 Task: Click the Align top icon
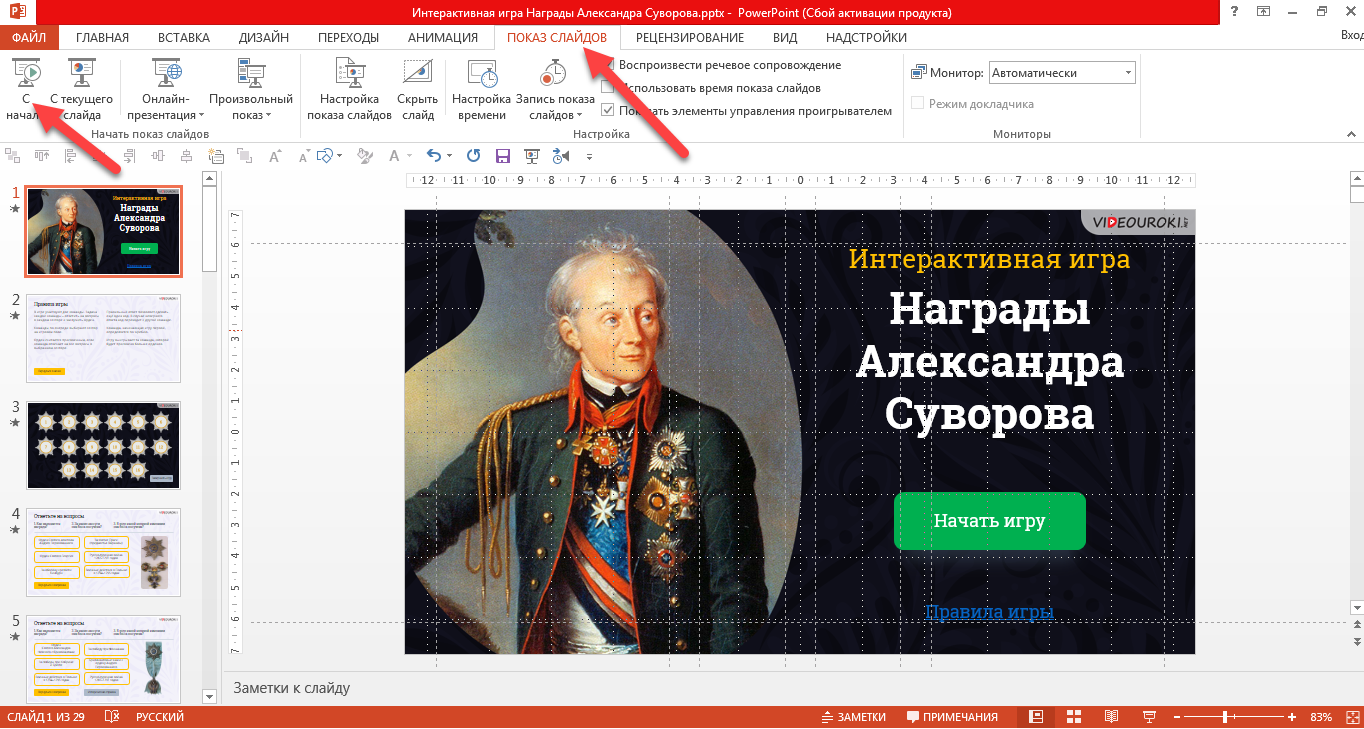42,156
